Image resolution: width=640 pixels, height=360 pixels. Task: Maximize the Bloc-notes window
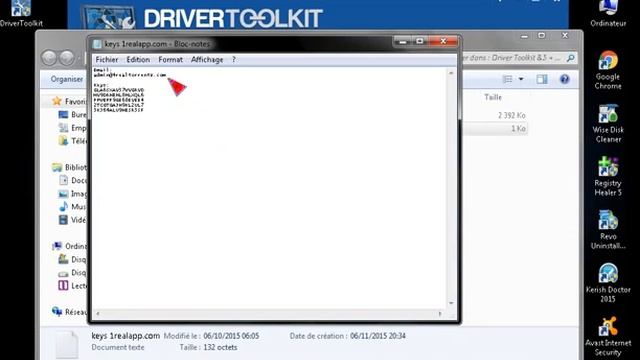click(x=420, y=41)
